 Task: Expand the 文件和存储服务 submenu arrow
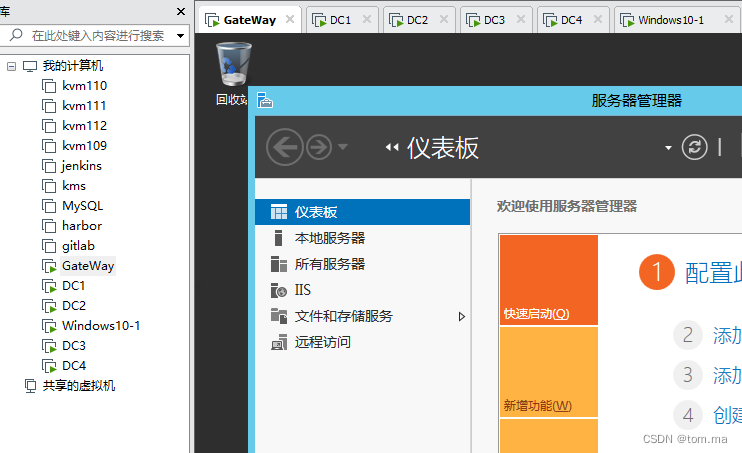click(x=462, y=316)
